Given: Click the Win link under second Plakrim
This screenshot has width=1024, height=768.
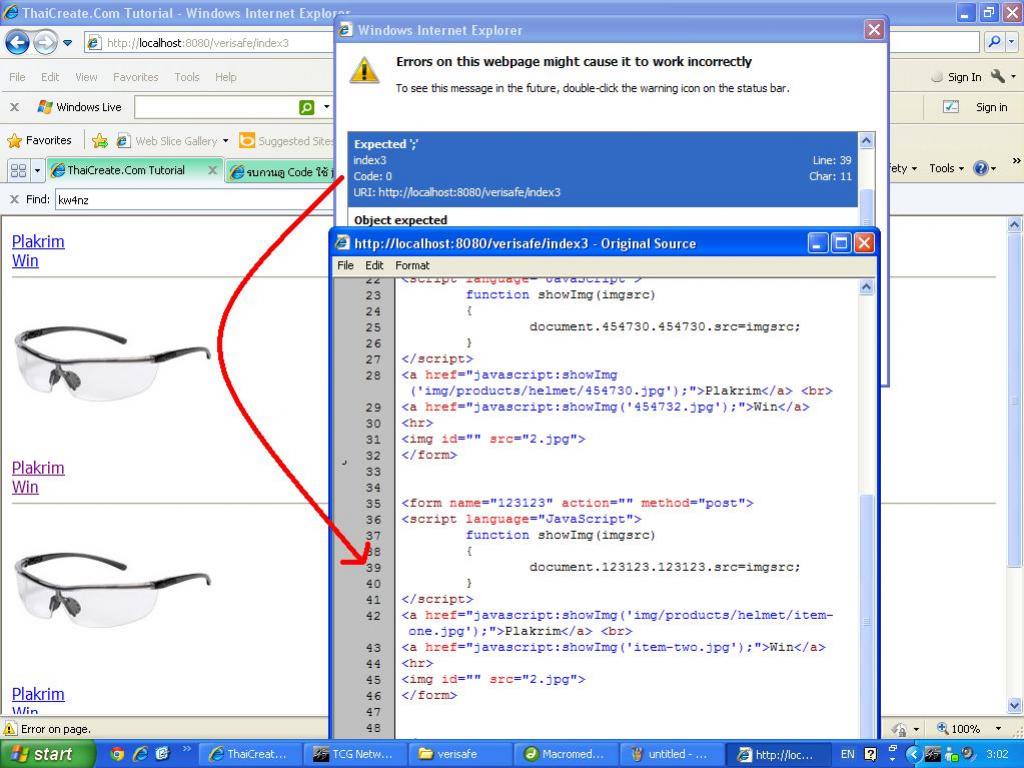Looking at the screenshot, I should click(25, 487).
